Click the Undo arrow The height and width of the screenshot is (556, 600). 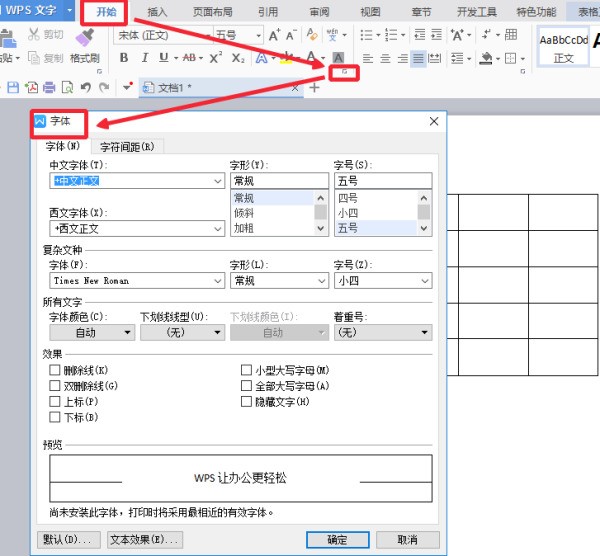pos(86,88)
